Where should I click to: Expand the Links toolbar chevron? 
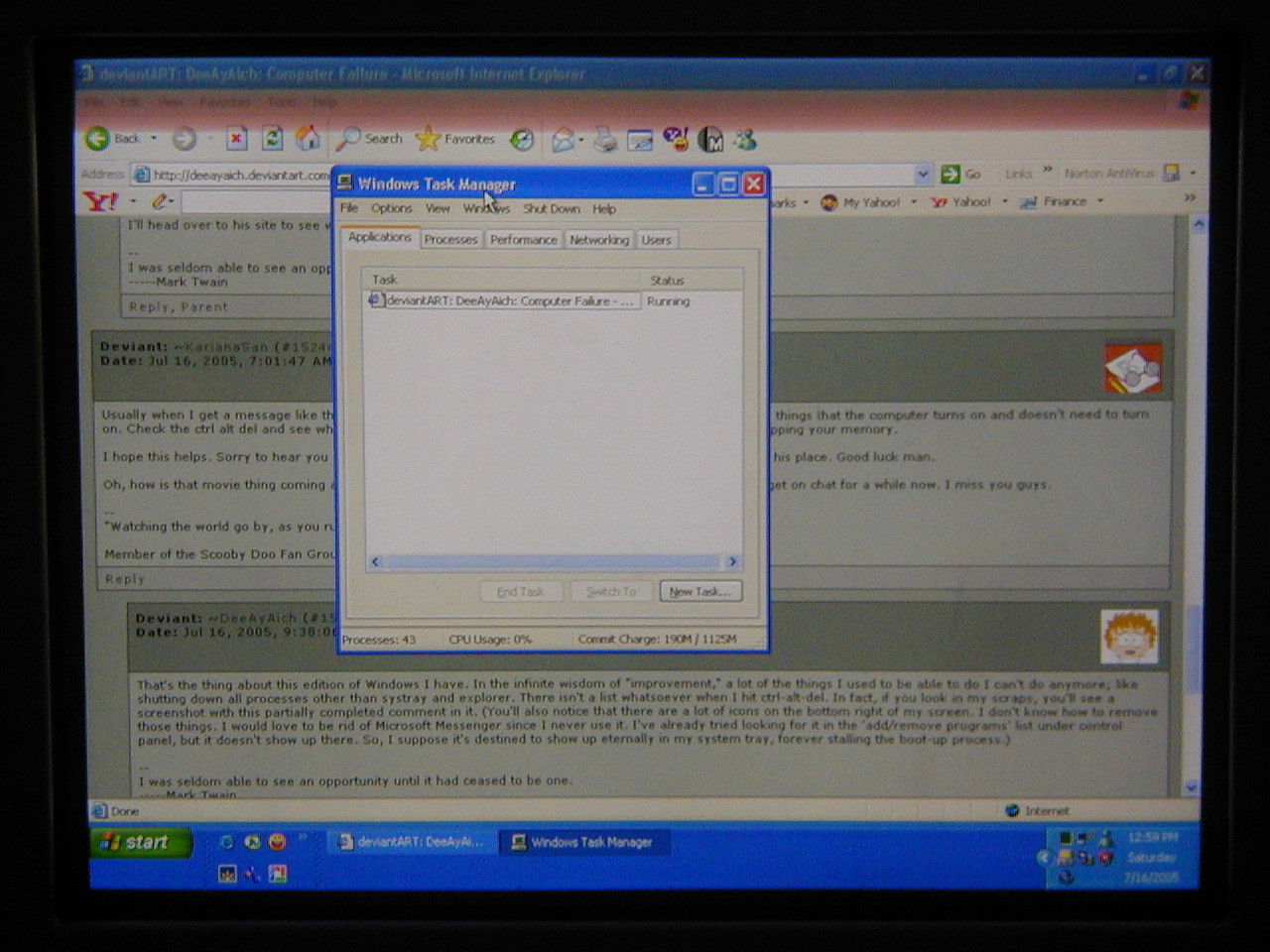(x=1047, y=171)
